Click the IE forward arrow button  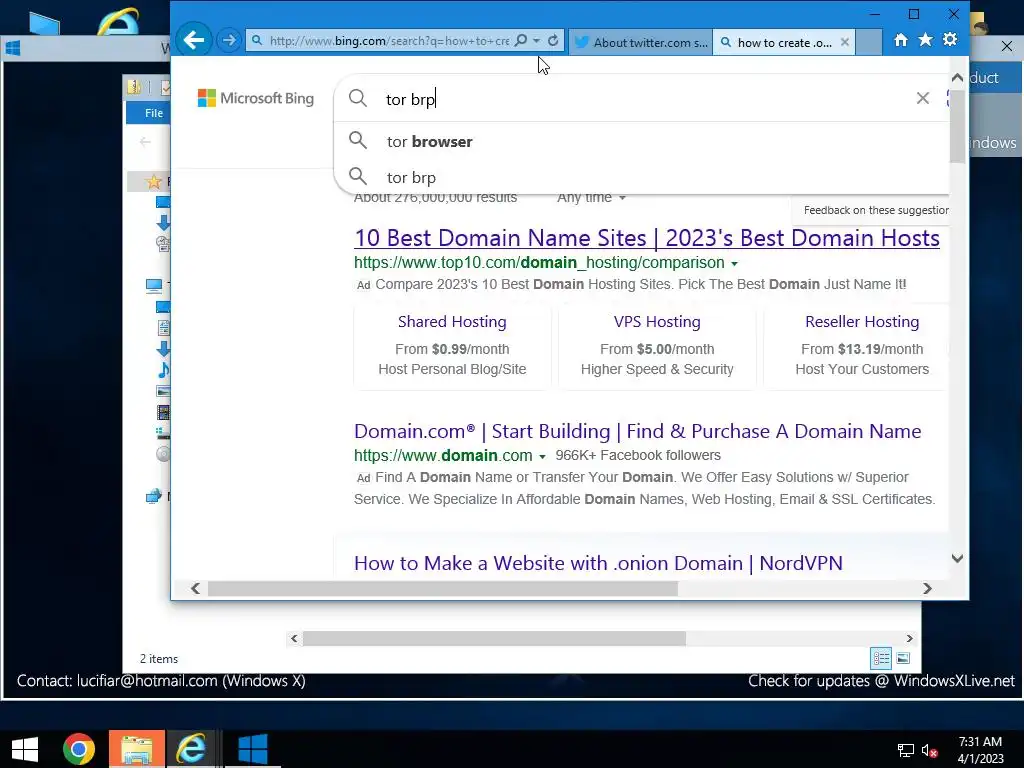coord(229,40)
